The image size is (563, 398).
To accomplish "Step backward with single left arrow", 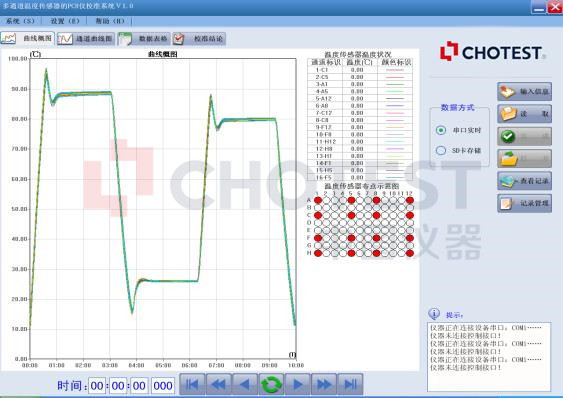I will click(x=245, y=384).
